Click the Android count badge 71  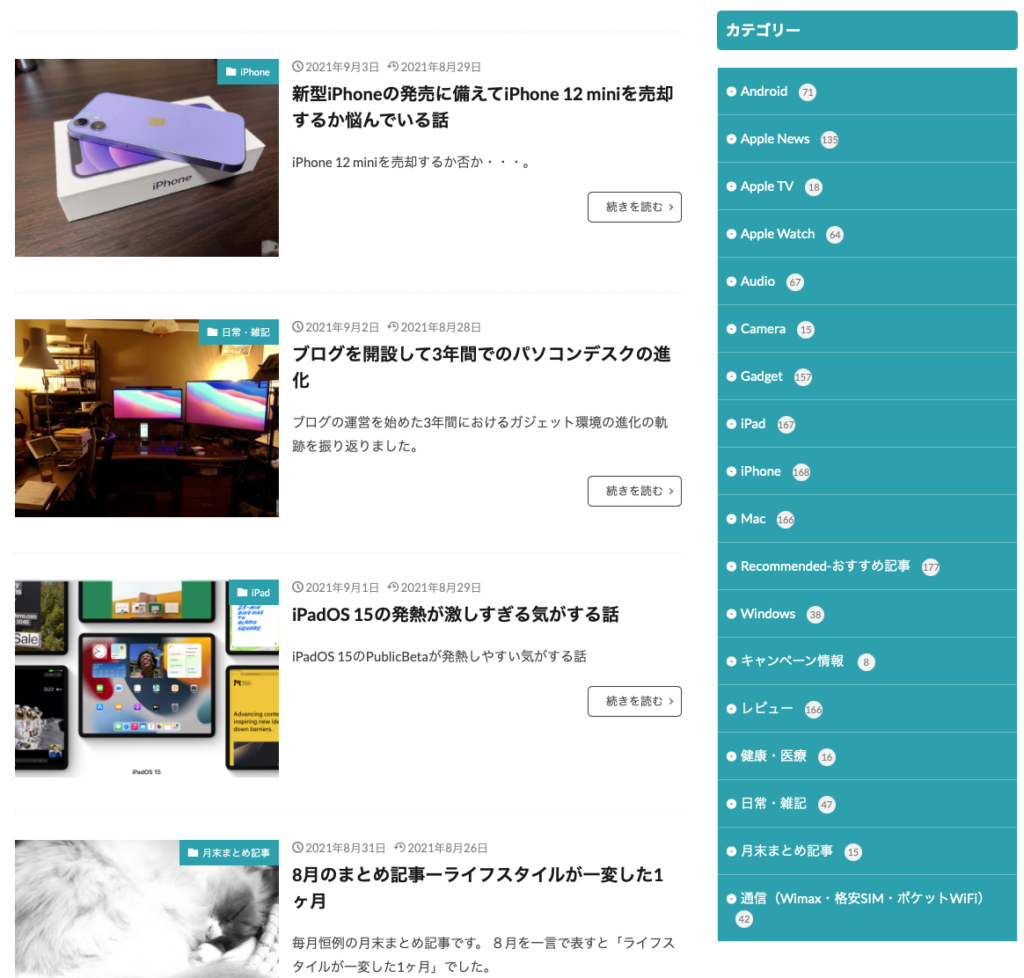click(808, 92)
